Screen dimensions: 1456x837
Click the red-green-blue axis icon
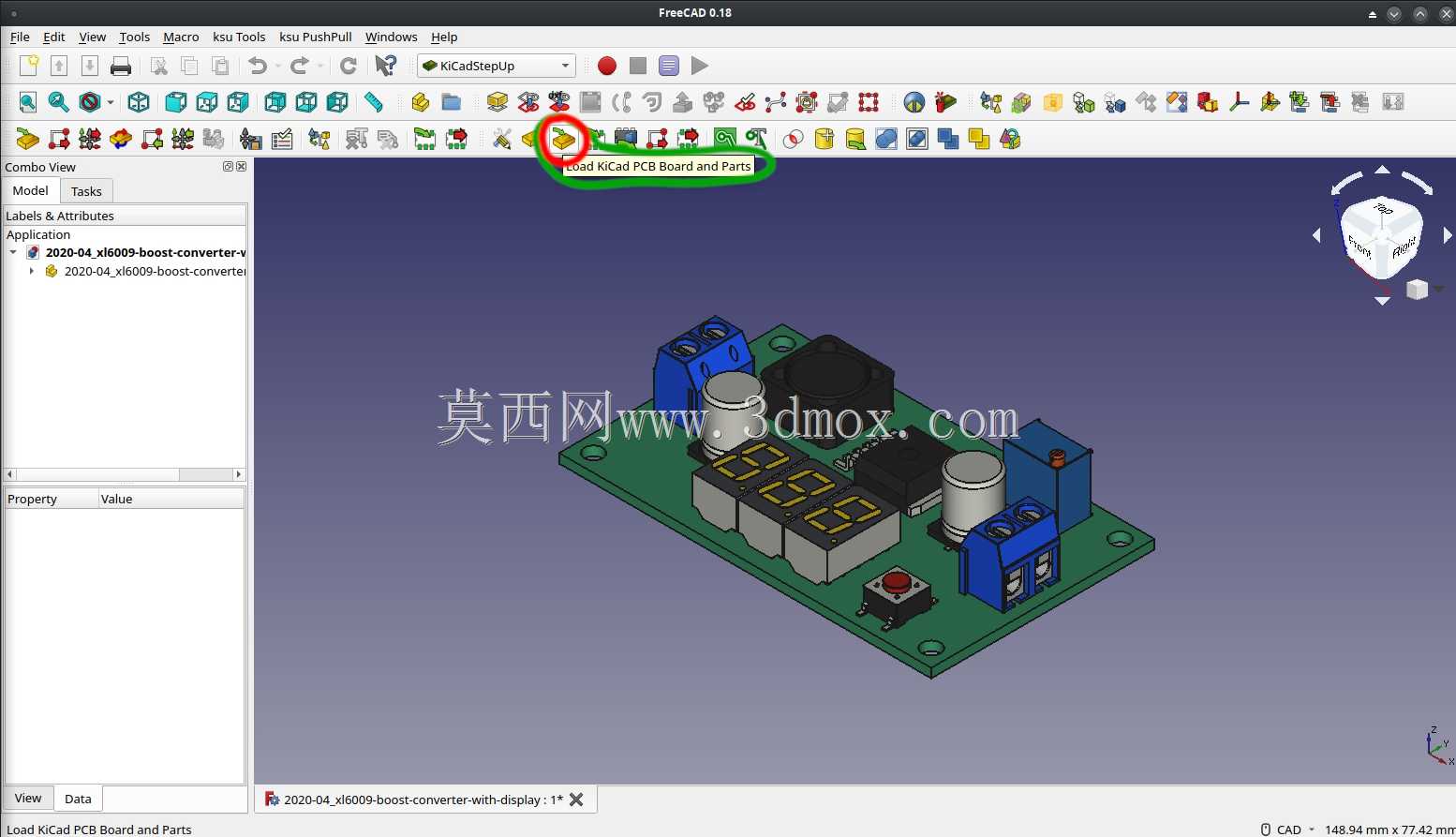[1239, 102]
